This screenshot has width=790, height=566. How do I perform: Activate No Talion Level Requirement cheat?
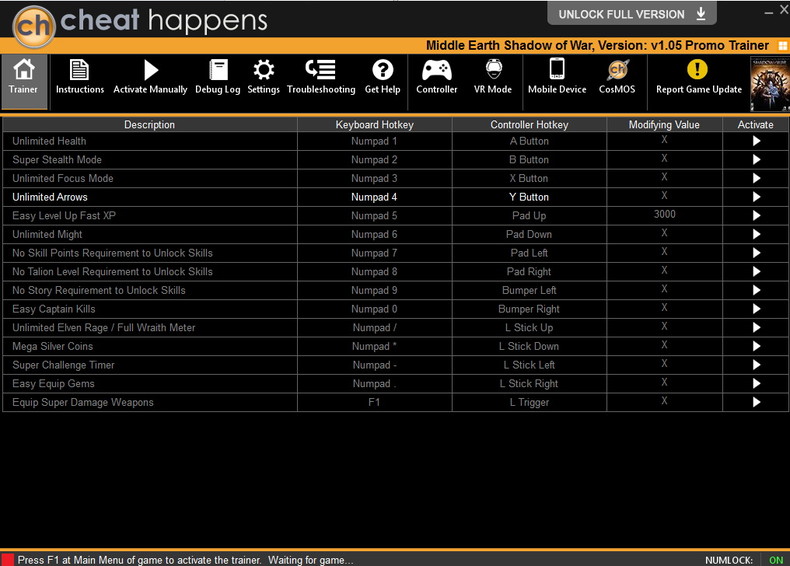756,272
